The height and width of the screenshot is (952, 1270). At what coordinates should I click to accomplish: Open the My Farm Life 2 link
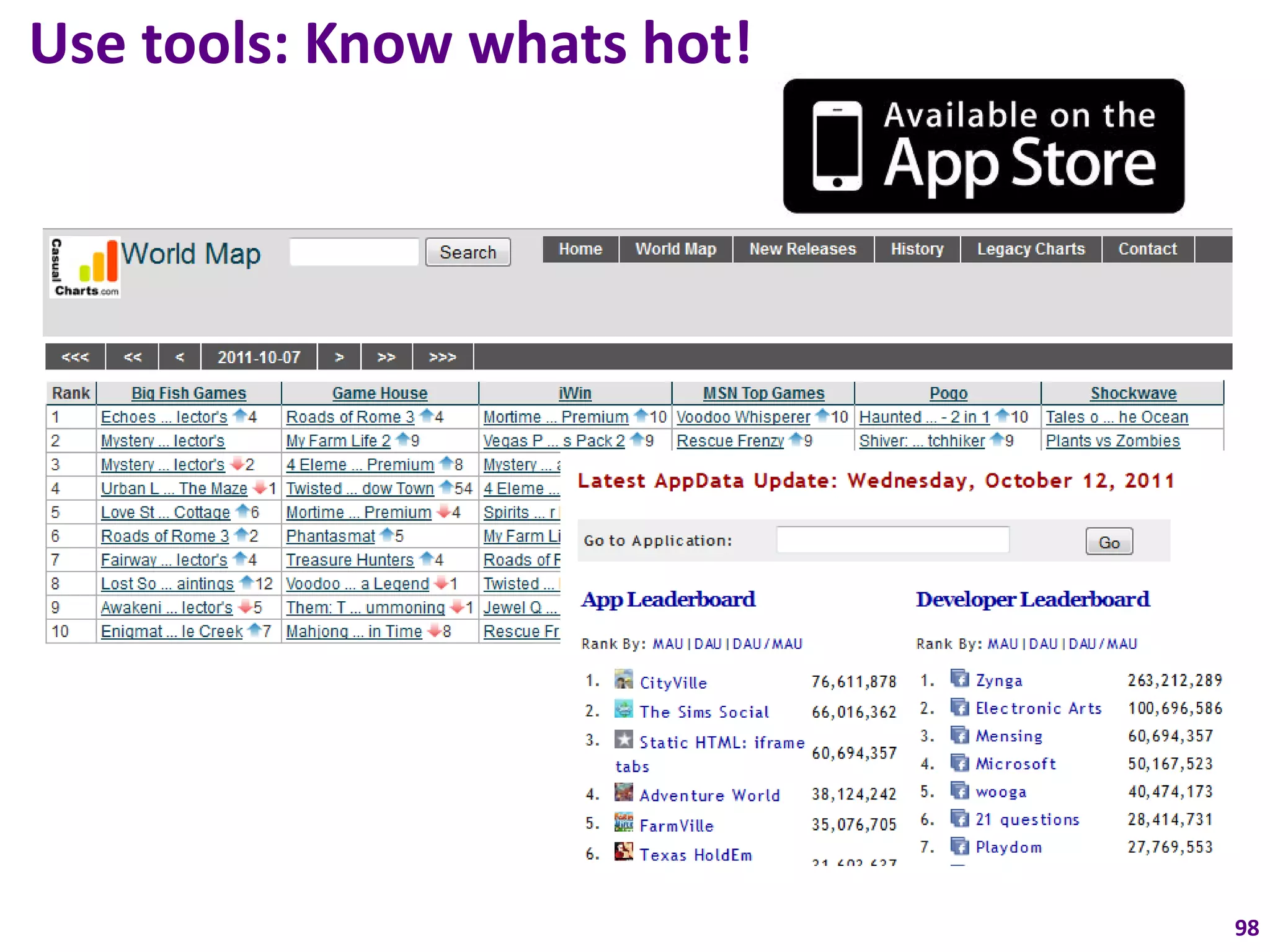[339, 441]
